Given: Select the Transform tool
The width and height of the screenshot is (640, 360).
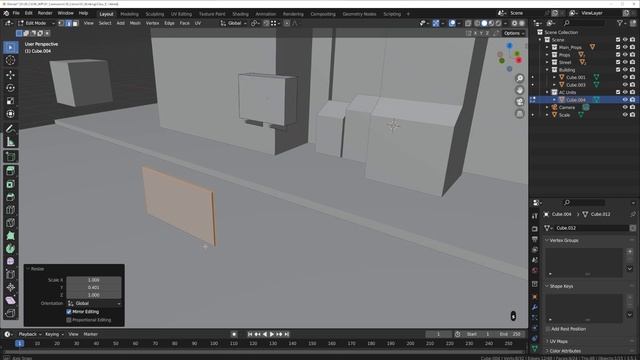Looking at the screenshot, I should (11, 114).
